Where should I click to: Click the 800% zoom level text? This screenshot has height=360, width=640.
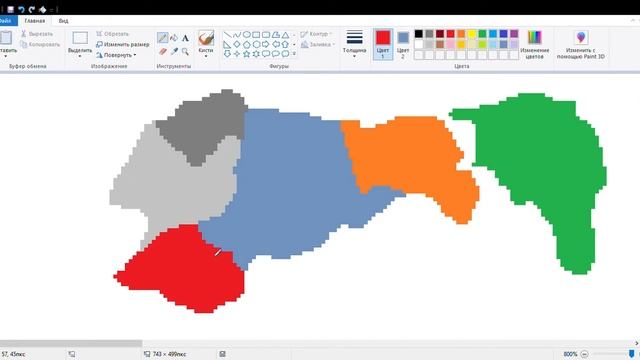pos(570,354)
